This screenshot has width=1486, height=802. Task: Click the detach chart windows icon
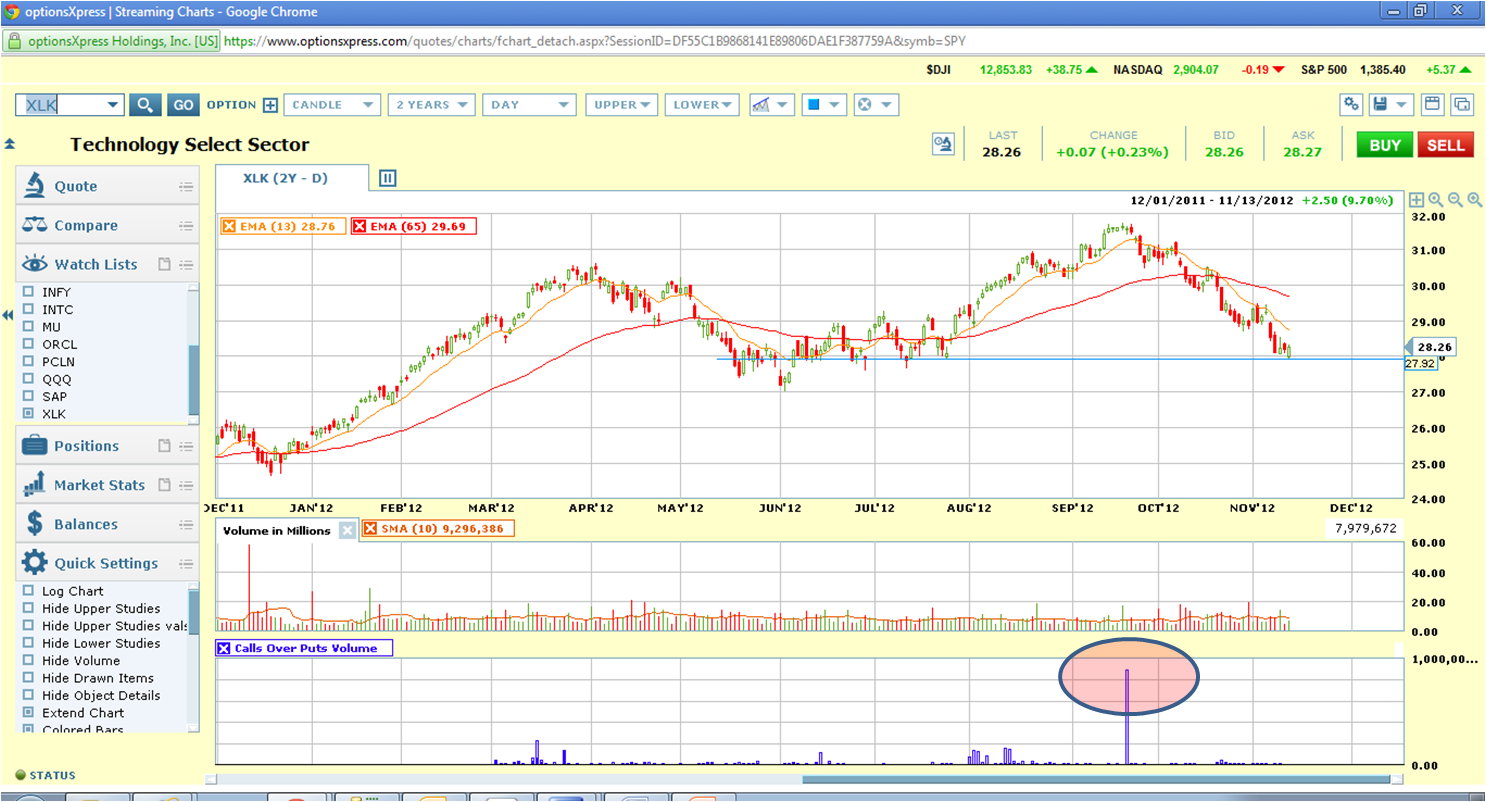(x=1461, y=104)
